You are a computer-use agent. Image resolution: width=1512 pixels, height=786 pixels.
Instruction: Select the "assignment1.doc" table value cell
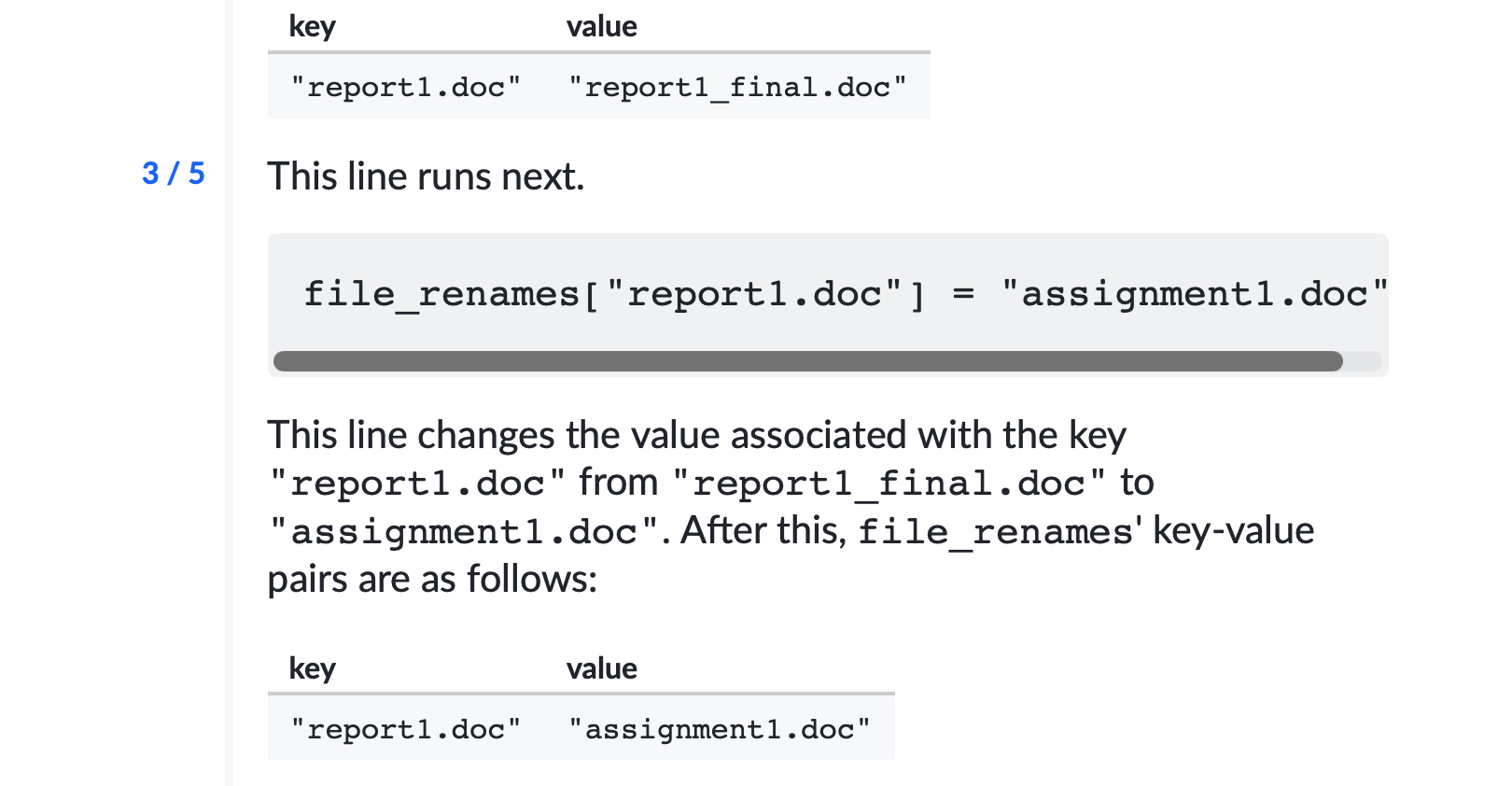(x=720, y=729)
